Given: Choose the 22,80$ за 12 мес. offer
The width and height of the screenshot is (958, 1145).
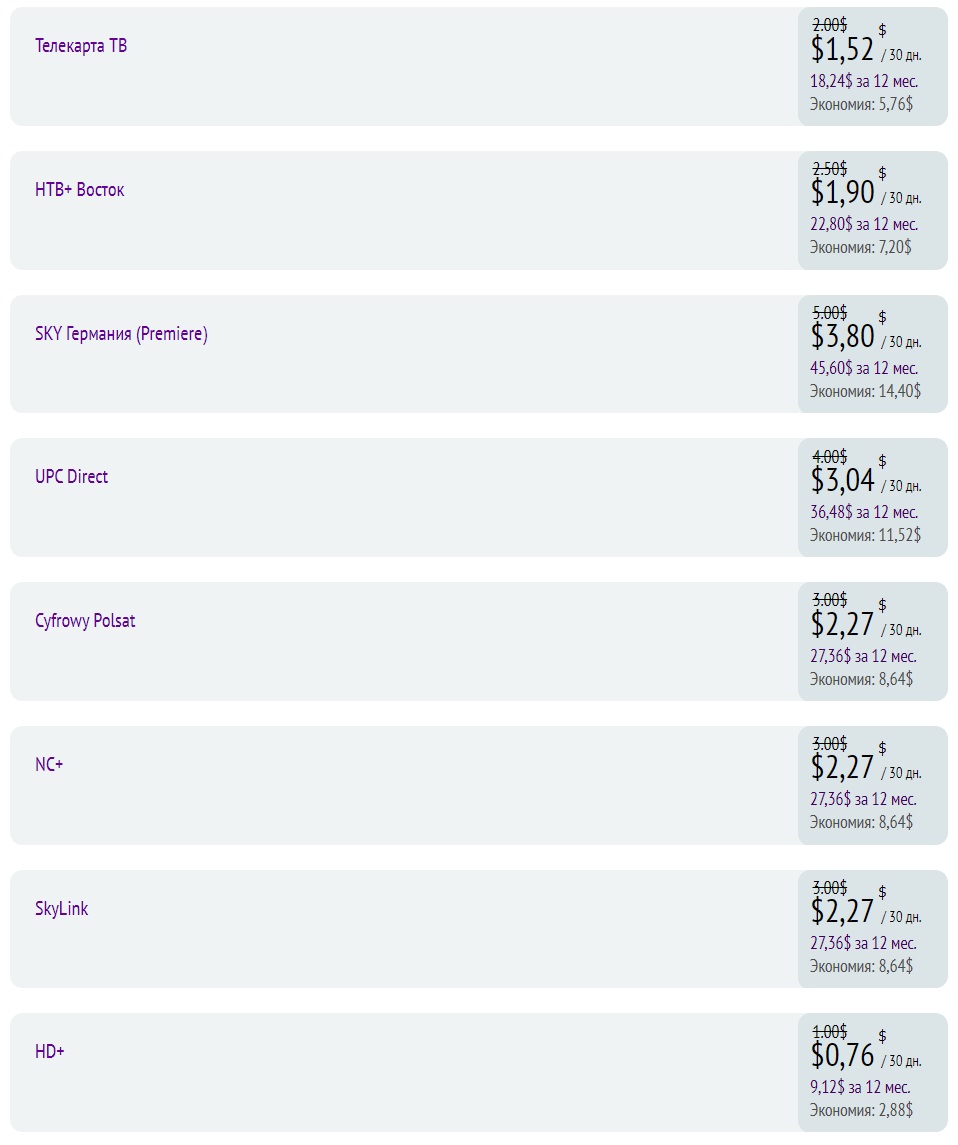Looking at the screenshot, I should 864,224.
